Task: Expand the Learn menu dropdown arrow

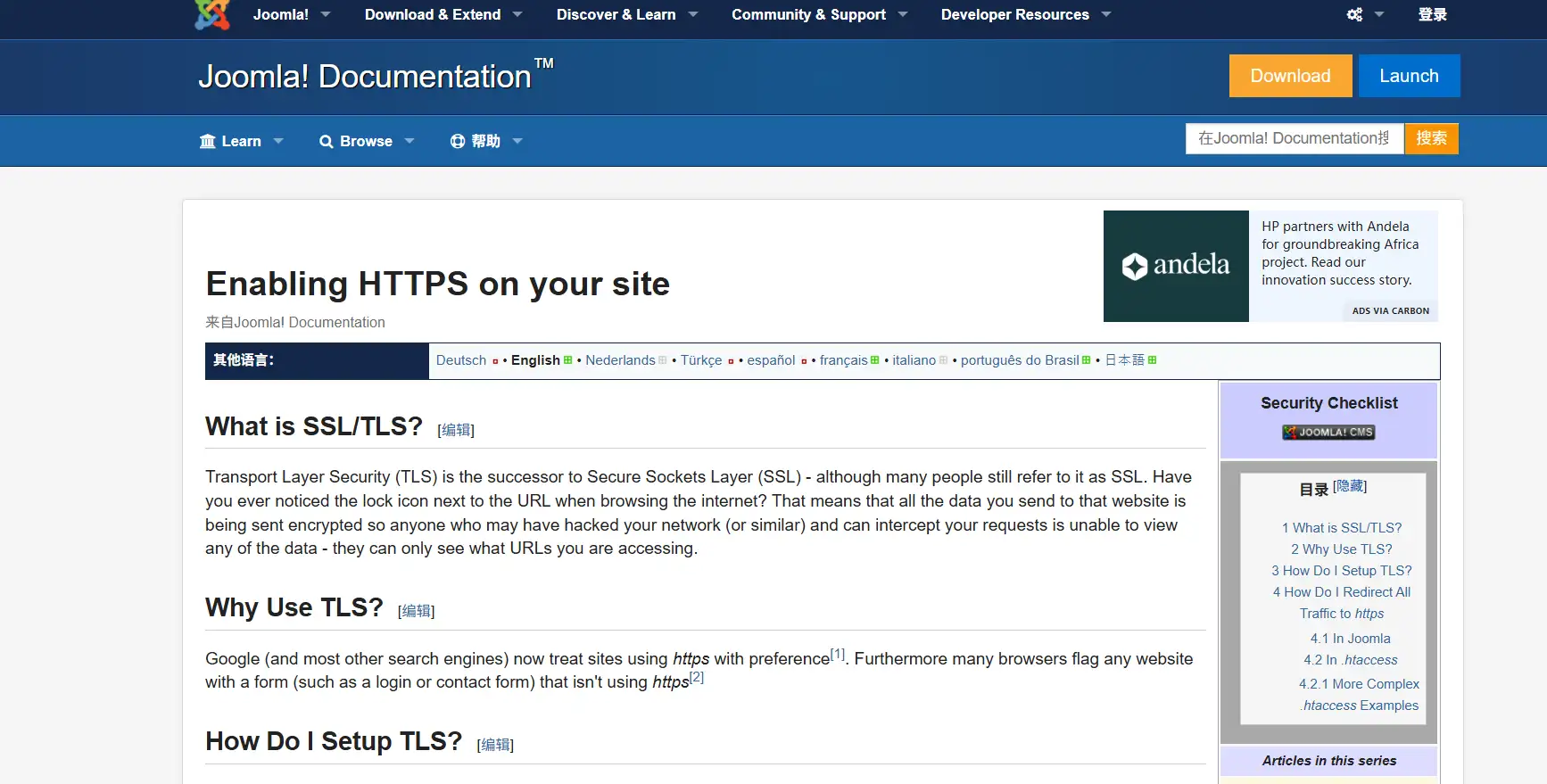Action: (x=278, y=141)
